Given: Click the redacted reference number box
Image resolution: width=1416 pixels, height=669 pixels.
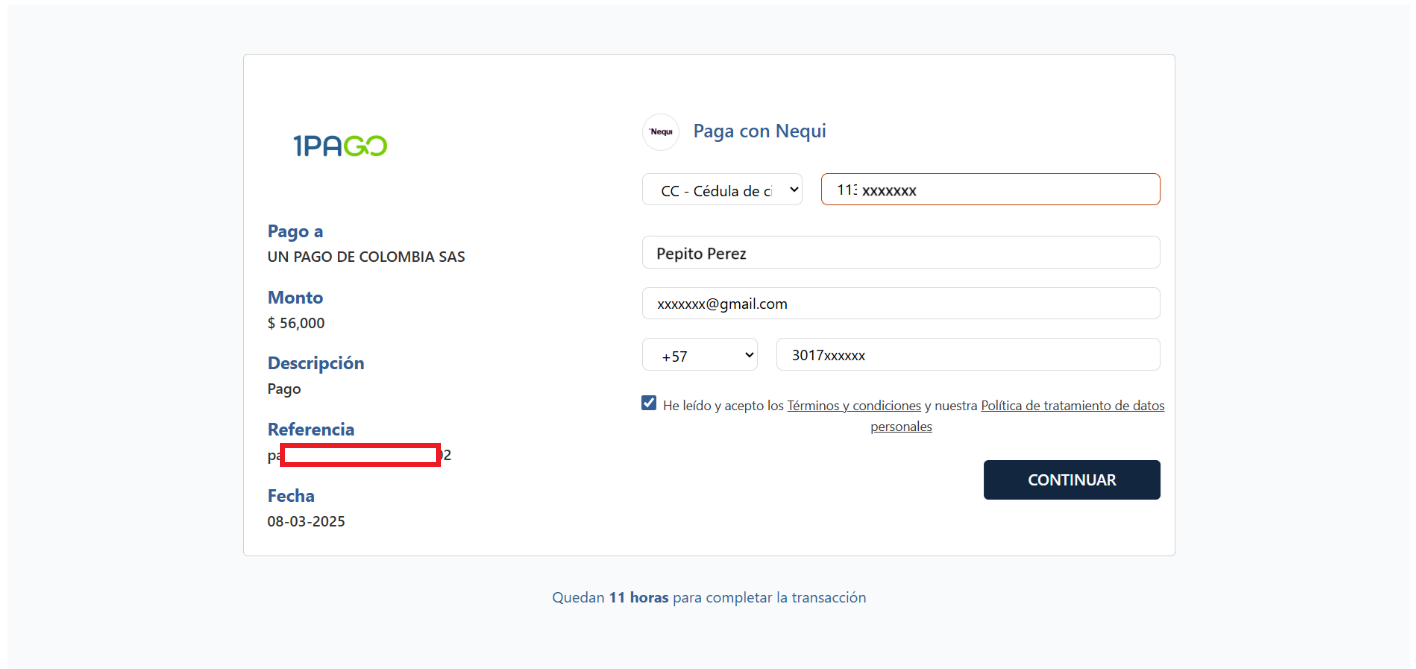Looking at the screenshot, I should coord(360,456).
